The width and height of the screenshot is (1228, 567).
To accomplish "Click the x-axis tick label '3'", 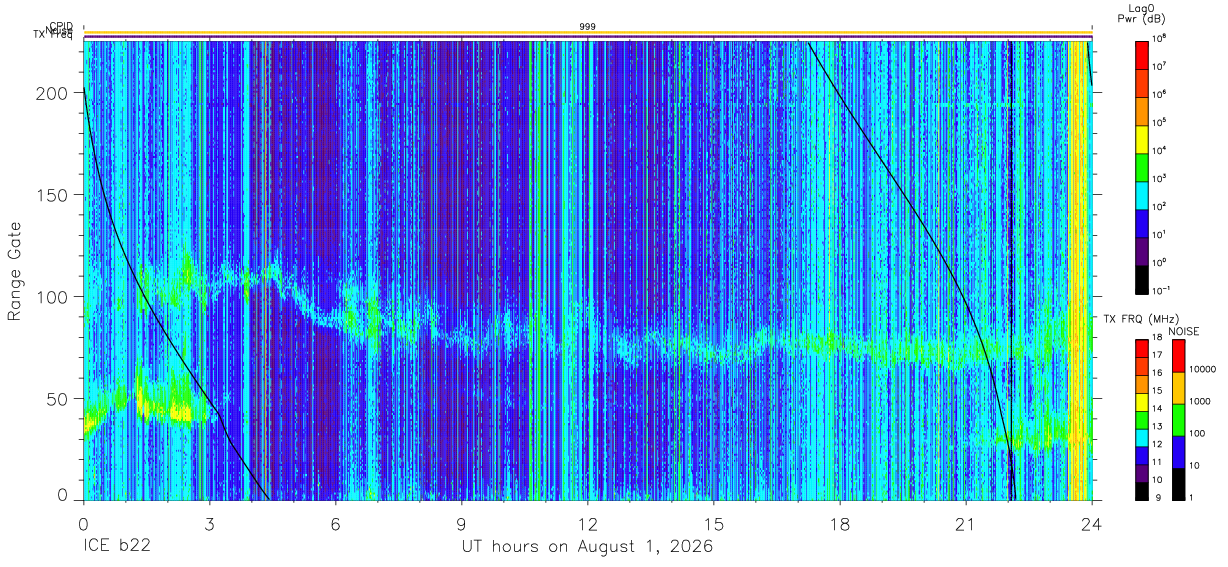I will click(209, 523).
